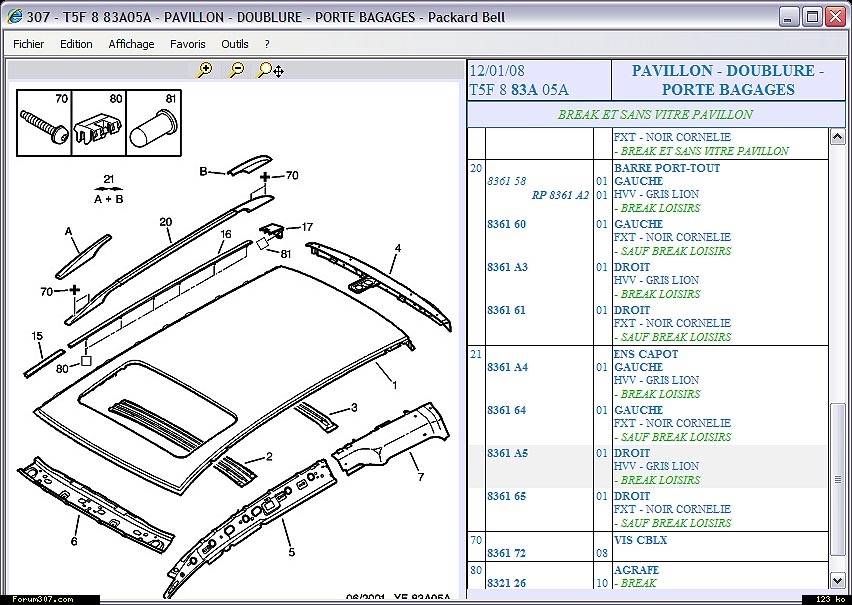Click diagram callout 16 on the drawing

226,234
